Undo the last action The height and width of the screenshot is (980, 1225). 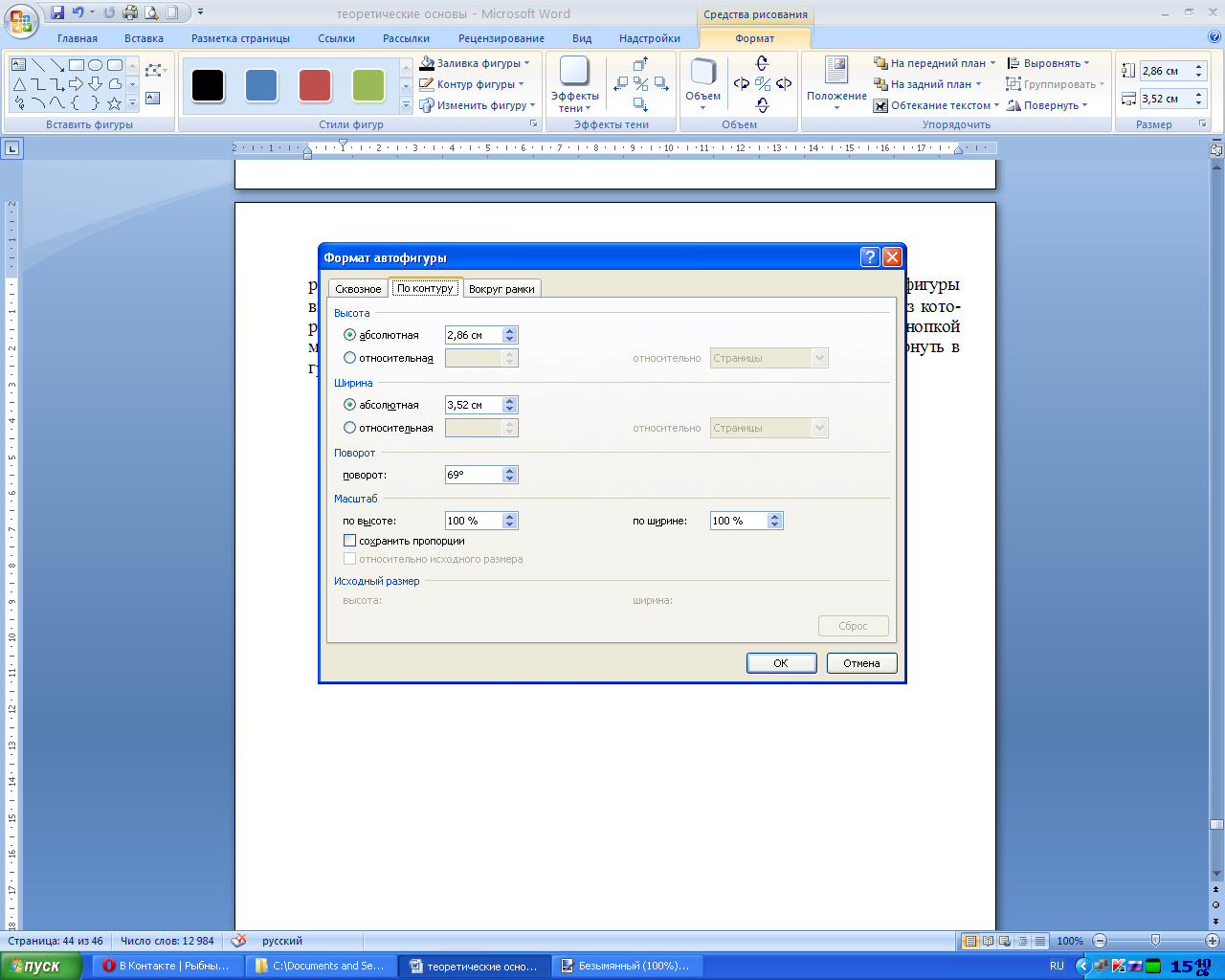coord(78,13)
